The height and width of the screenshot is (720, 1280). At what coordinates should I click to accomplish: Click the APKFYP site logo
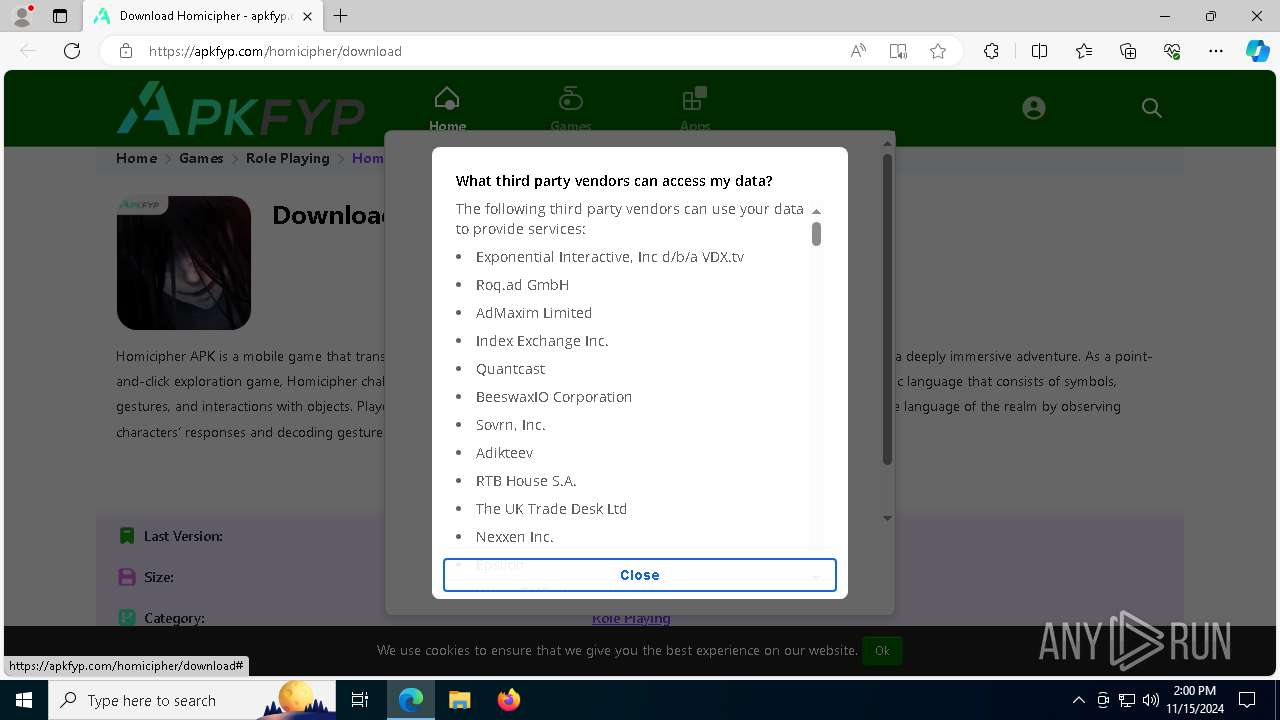click(240, 108)
